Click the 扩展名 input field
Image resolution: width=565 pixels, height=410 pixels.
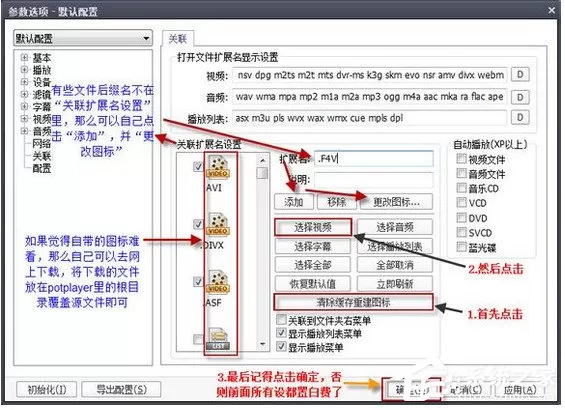click(x=374, y=159)
